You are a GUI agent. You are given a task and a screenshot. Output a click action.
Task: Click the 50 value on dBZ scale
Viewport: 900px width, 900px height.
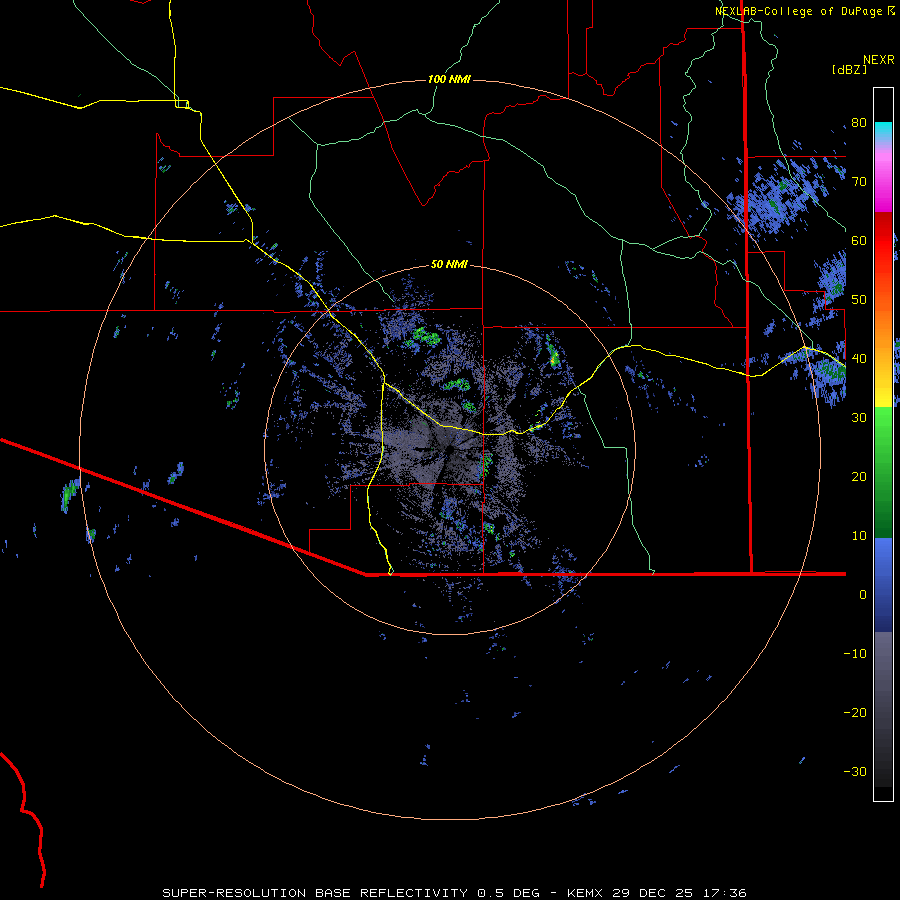coord(859,300)
